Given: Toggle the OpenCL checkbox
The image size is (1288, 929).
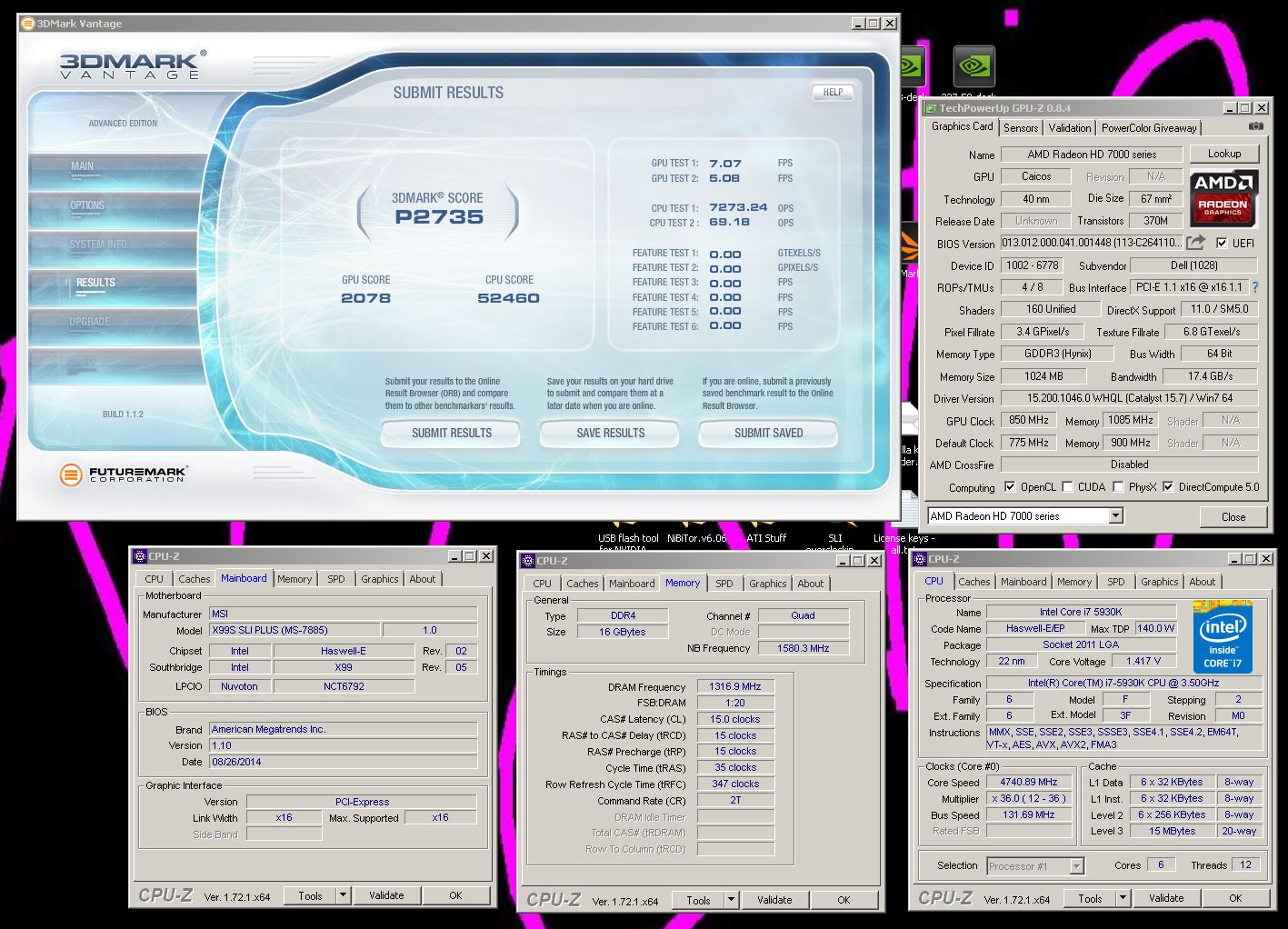Looking at the screenshot, I should pyautogui.click(x=1010, y=487).
